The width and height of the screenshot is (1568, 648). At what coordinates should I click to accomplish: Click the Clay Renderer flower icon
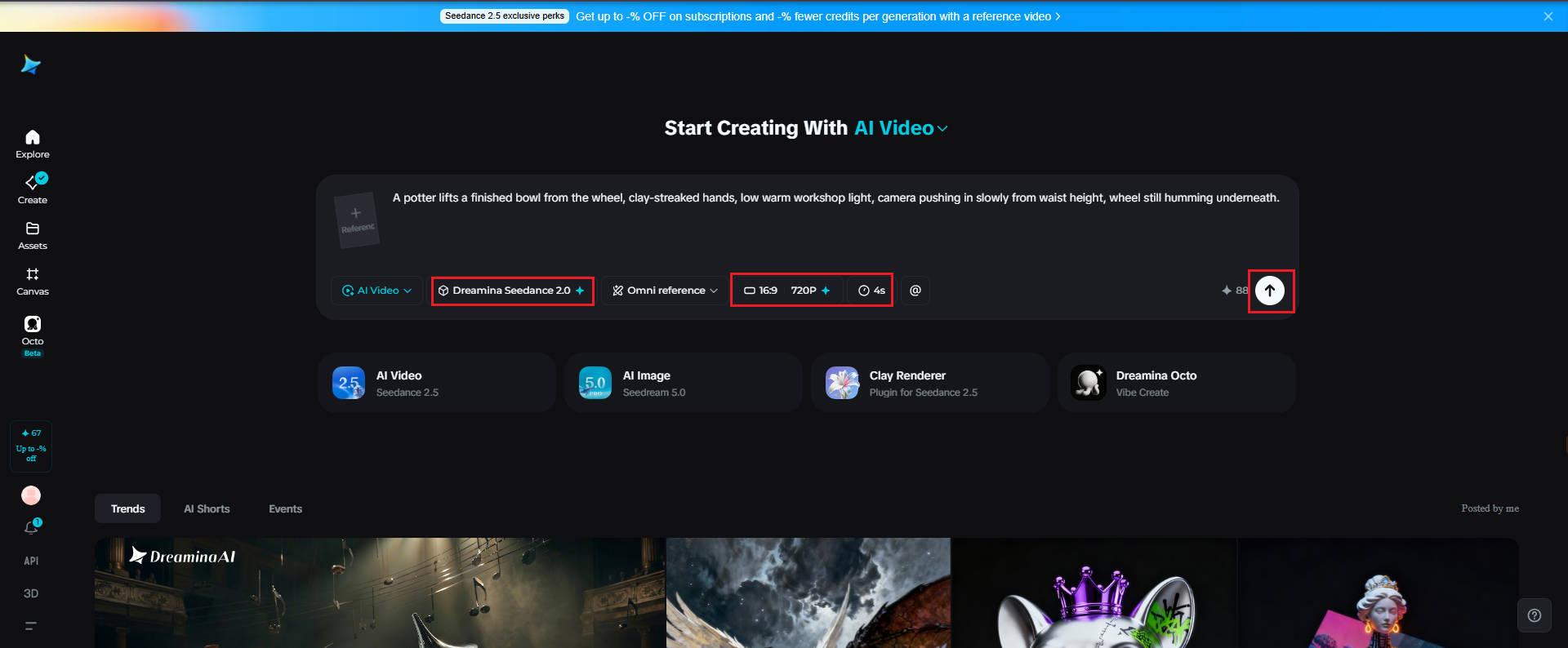(x=842, y=383)
